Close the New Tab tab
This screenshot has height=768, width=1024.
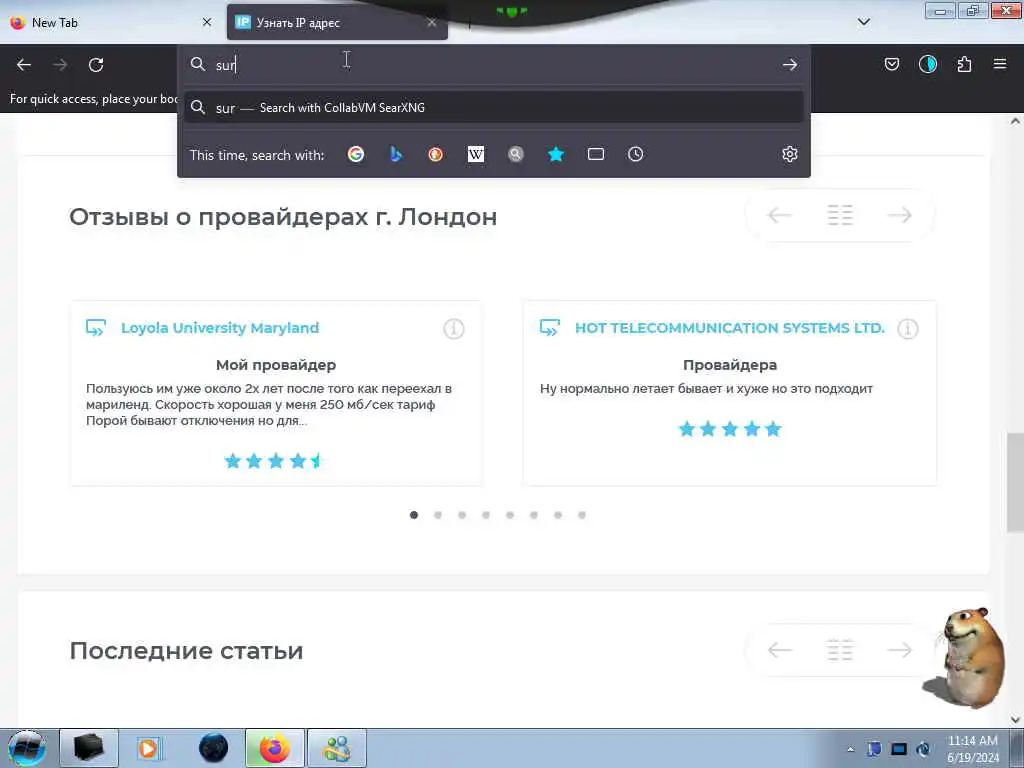207,22
